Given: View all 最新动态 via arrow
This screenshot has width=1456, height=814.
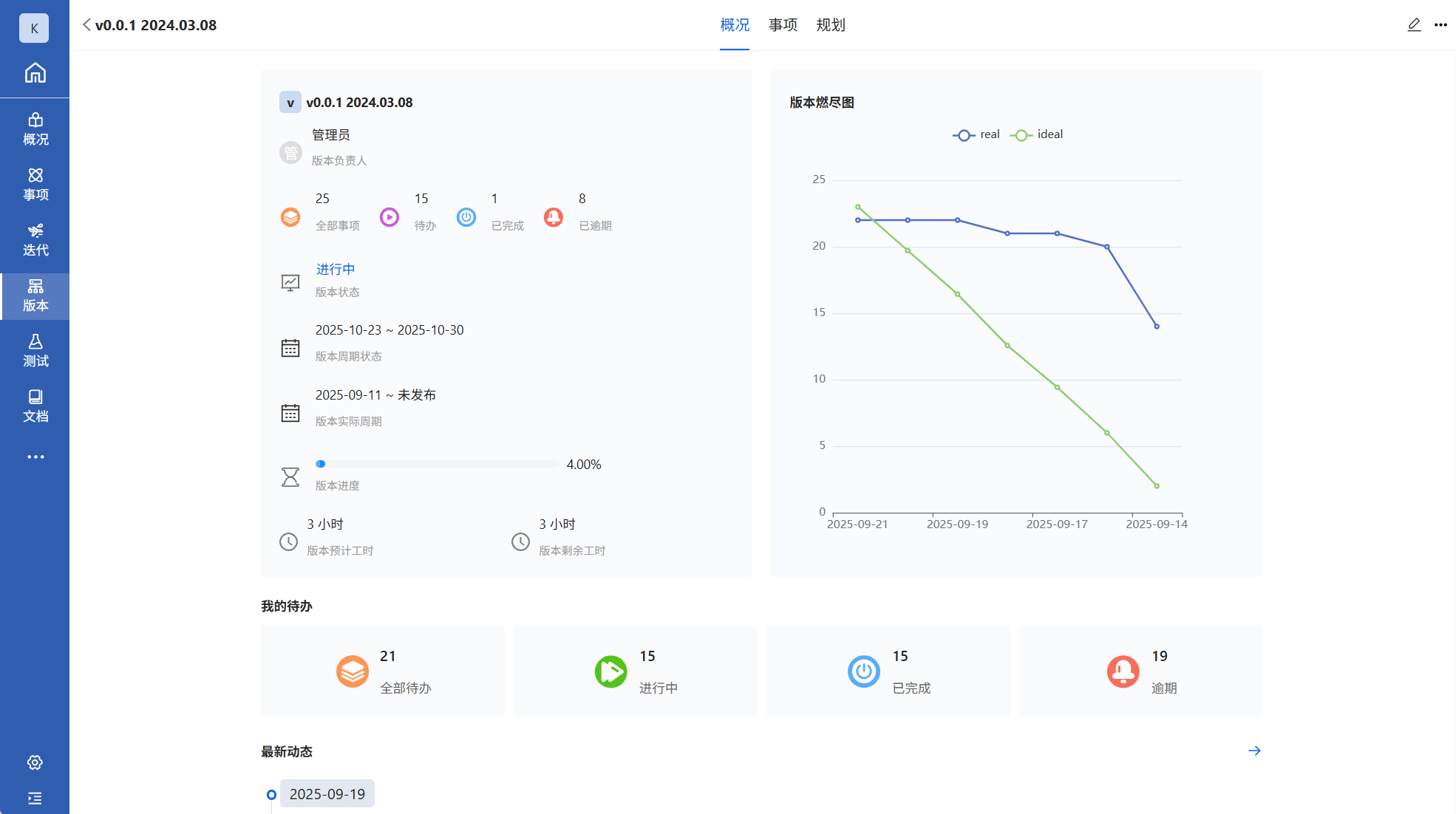Looking at the screenshot, I should (x=1254, y=750).
